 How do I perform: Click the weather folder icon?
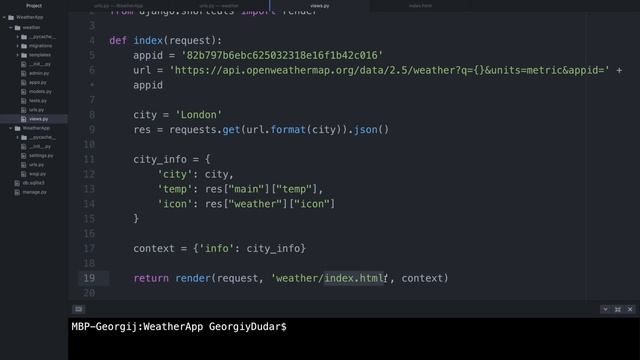[x=18, y=28]
